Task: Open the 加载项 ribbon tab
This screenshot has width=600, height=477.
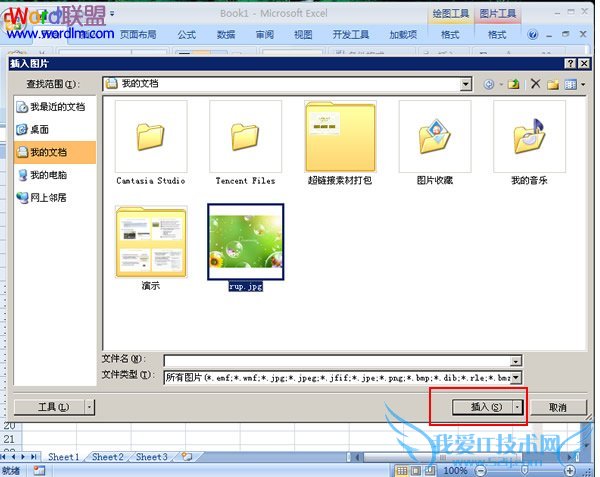Action: 403,34
